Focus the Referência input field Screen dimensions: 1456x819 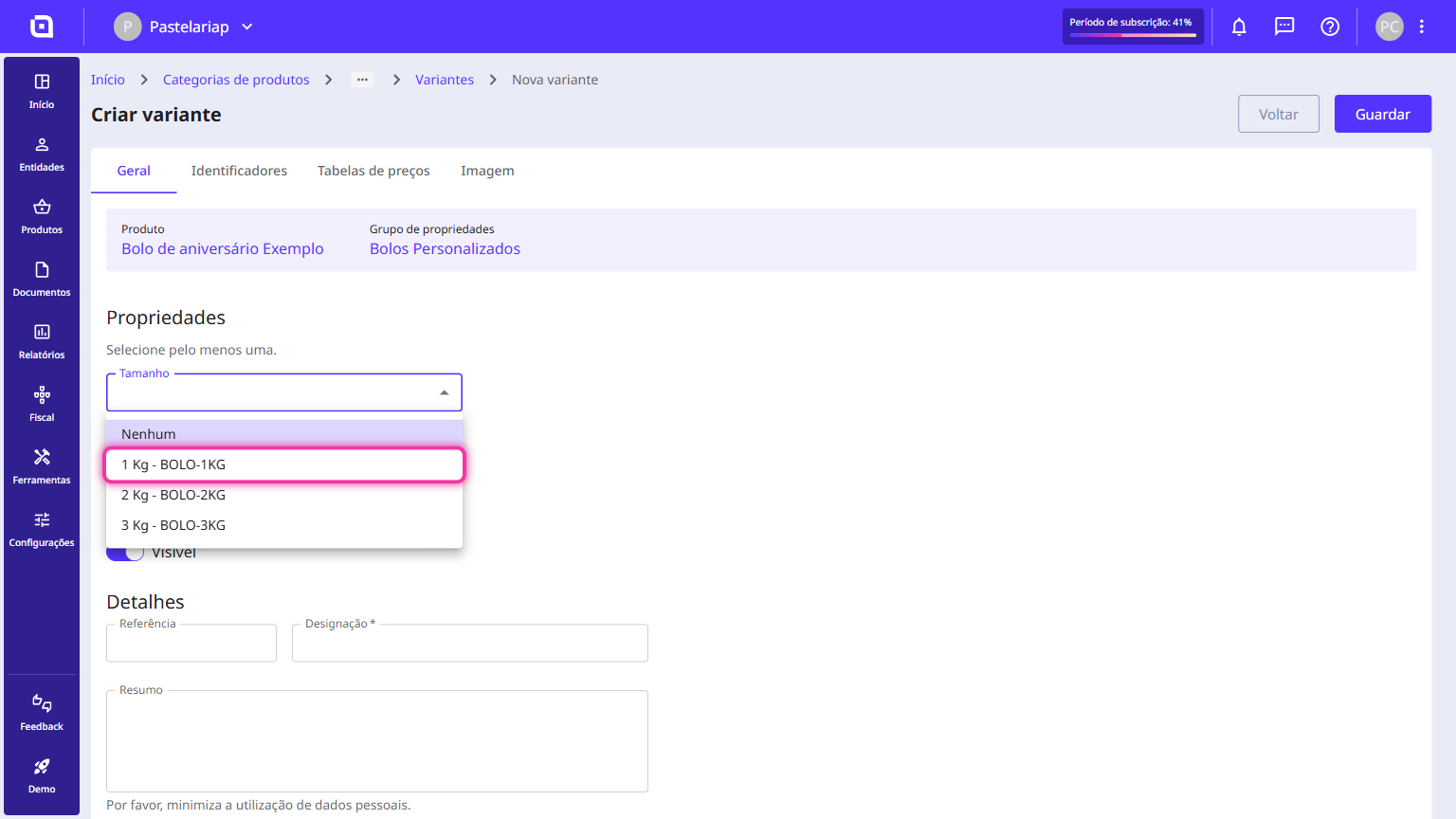[191, 643]
